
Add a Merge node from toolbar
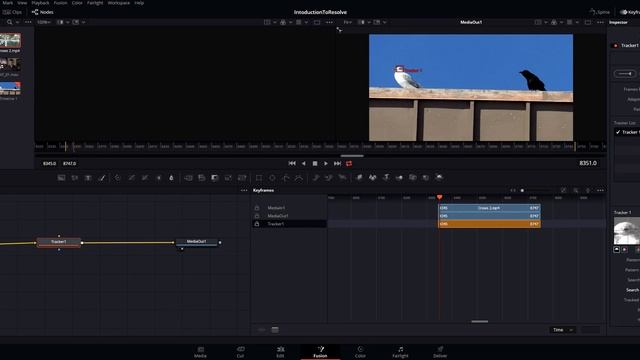pos(188,178)
